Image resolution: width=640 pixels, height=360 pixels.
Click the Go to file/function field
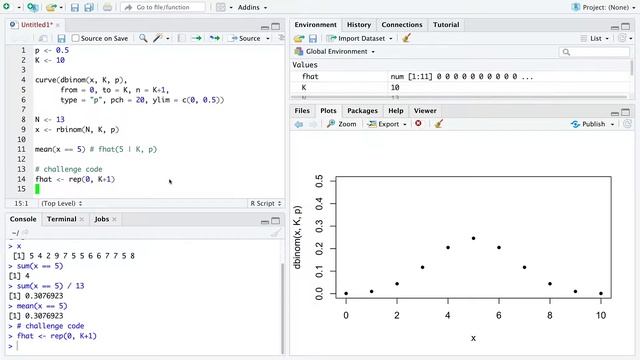coord(163,7)
